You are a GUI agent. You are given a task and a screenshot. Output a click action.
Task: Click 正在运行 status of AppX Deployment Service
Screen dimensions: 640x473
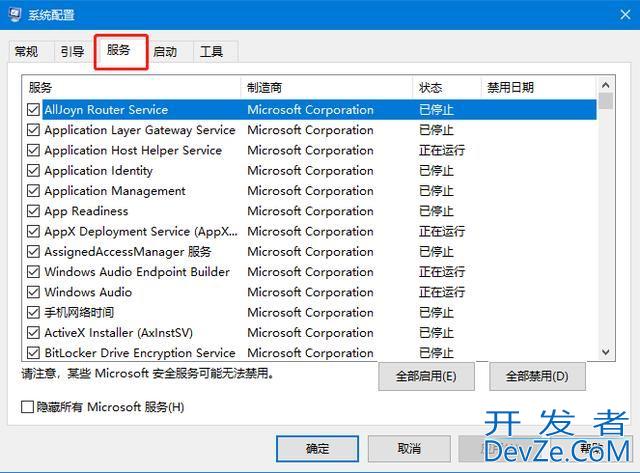pos(442,231)
